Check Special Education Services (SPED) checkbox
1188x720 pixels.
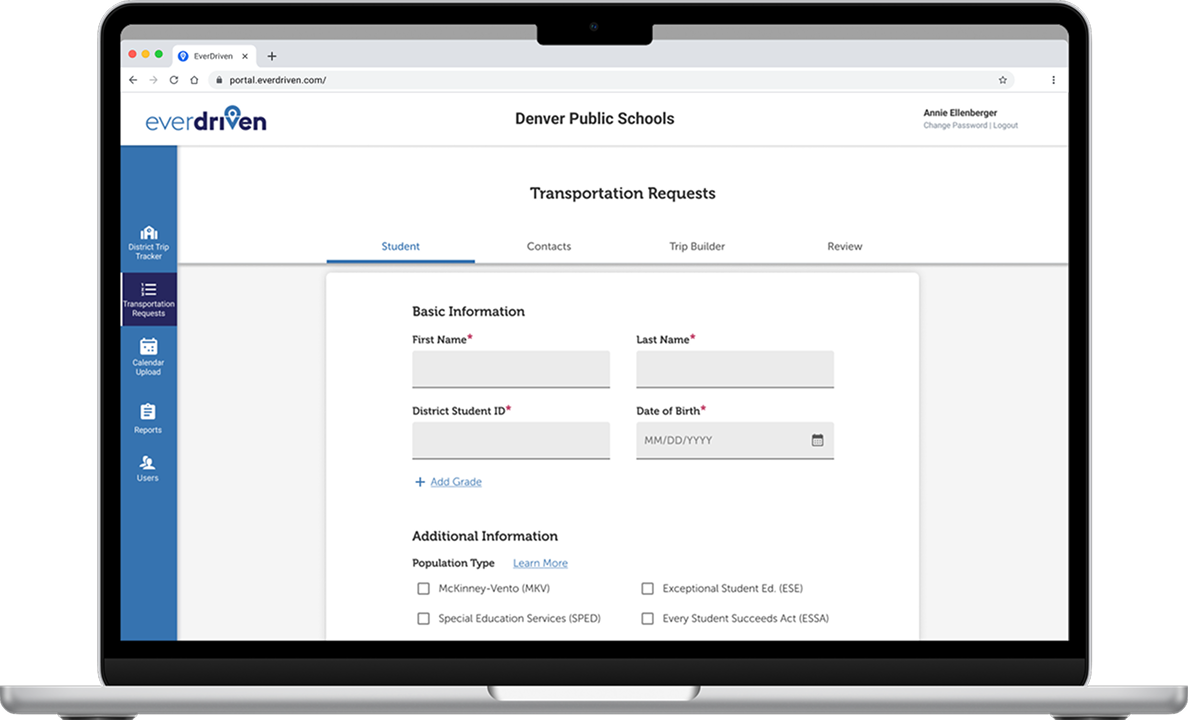(x=424, y=619)
